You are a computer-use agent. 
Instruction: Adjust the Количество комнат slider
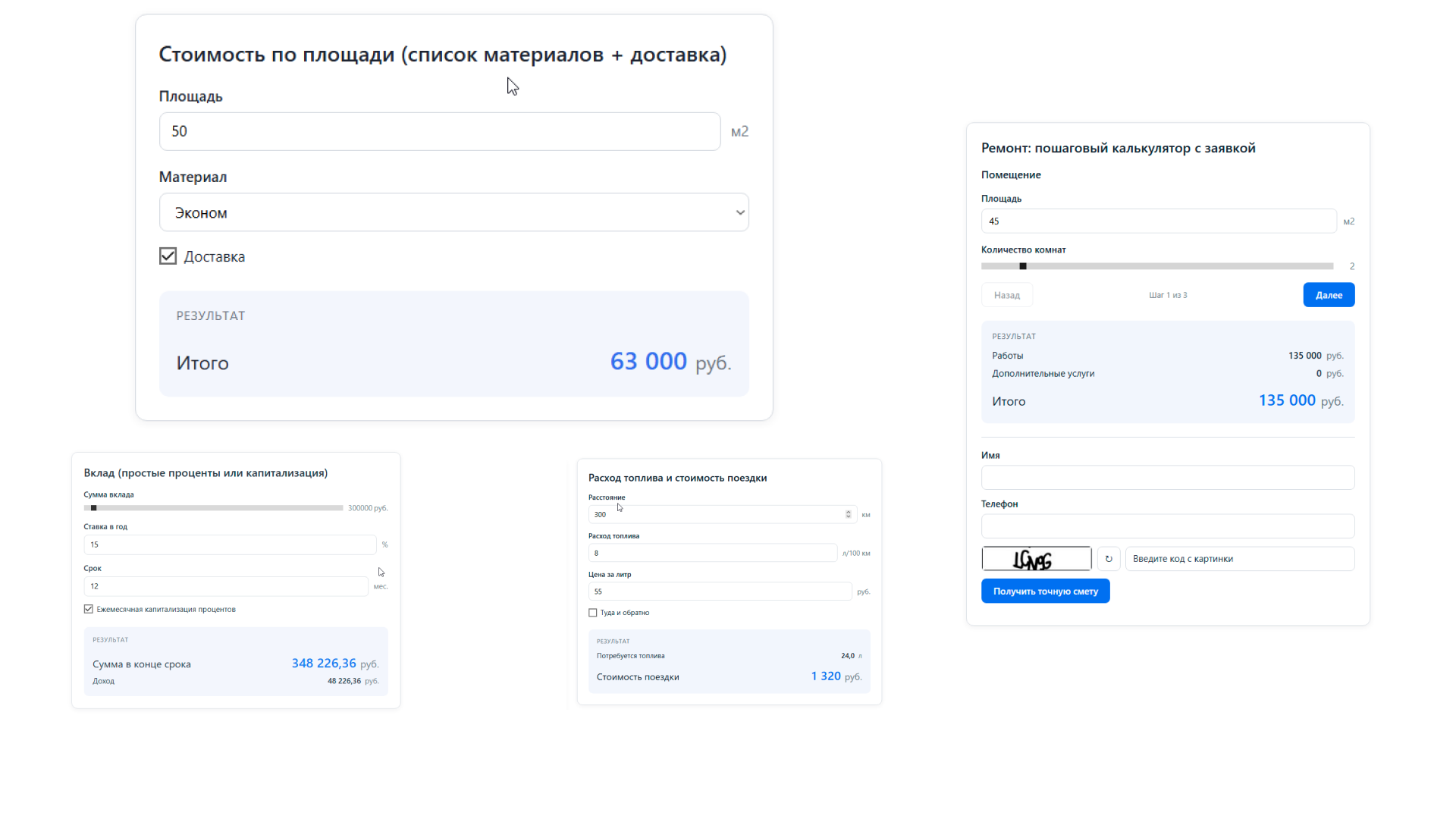1157,266
